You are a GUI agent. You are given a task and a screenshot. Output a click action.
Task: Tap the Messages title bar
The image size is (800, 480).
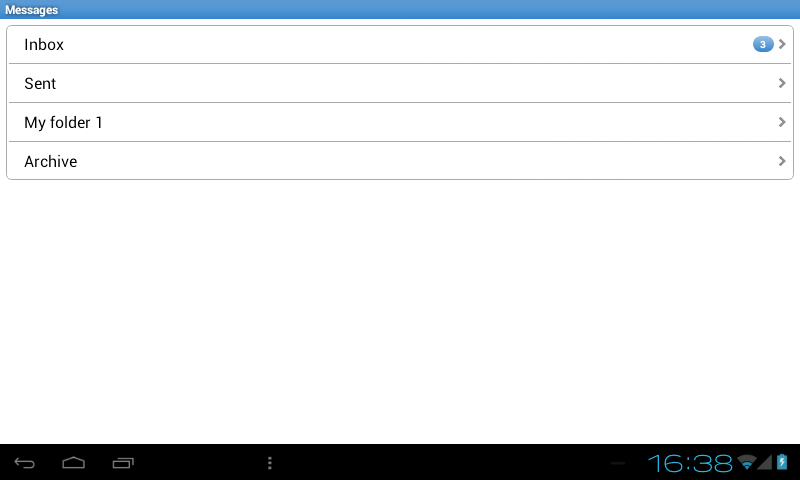point(400,10)
